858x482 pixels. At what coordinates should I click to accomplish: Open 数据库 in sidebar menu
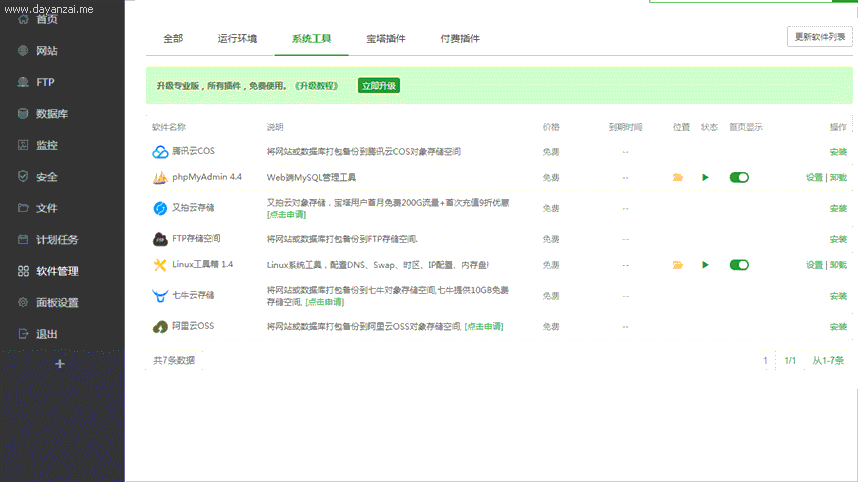point(52,114)
